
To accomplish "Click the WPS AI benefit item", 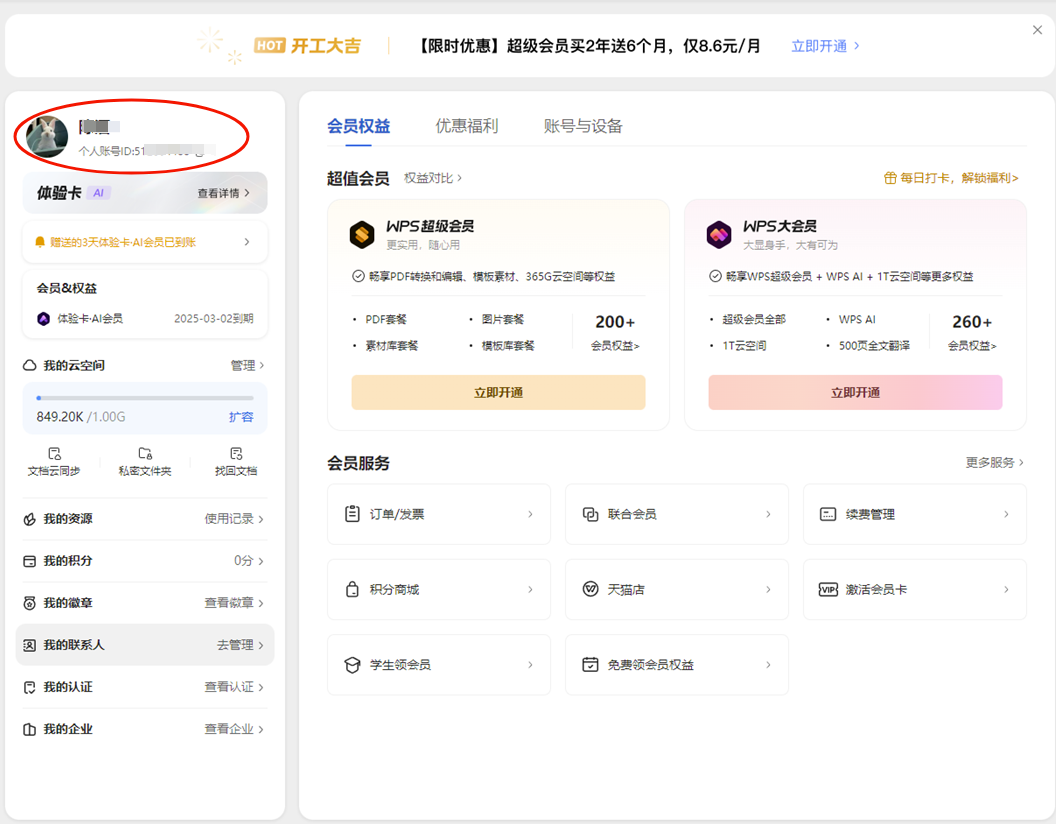I will click(857, 319).
